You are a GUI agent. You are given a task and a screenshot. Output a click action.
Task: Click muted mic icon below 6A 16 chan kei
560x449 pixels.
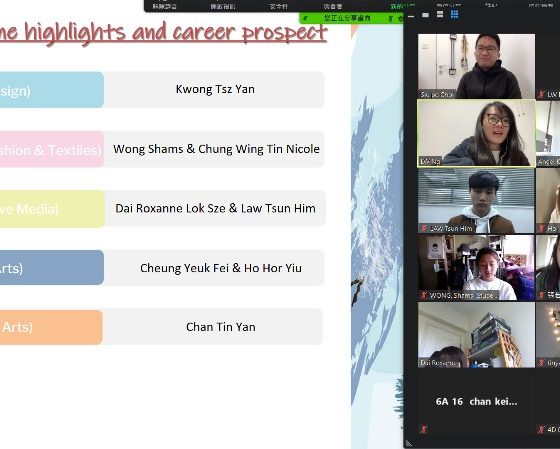pos(424,429)
